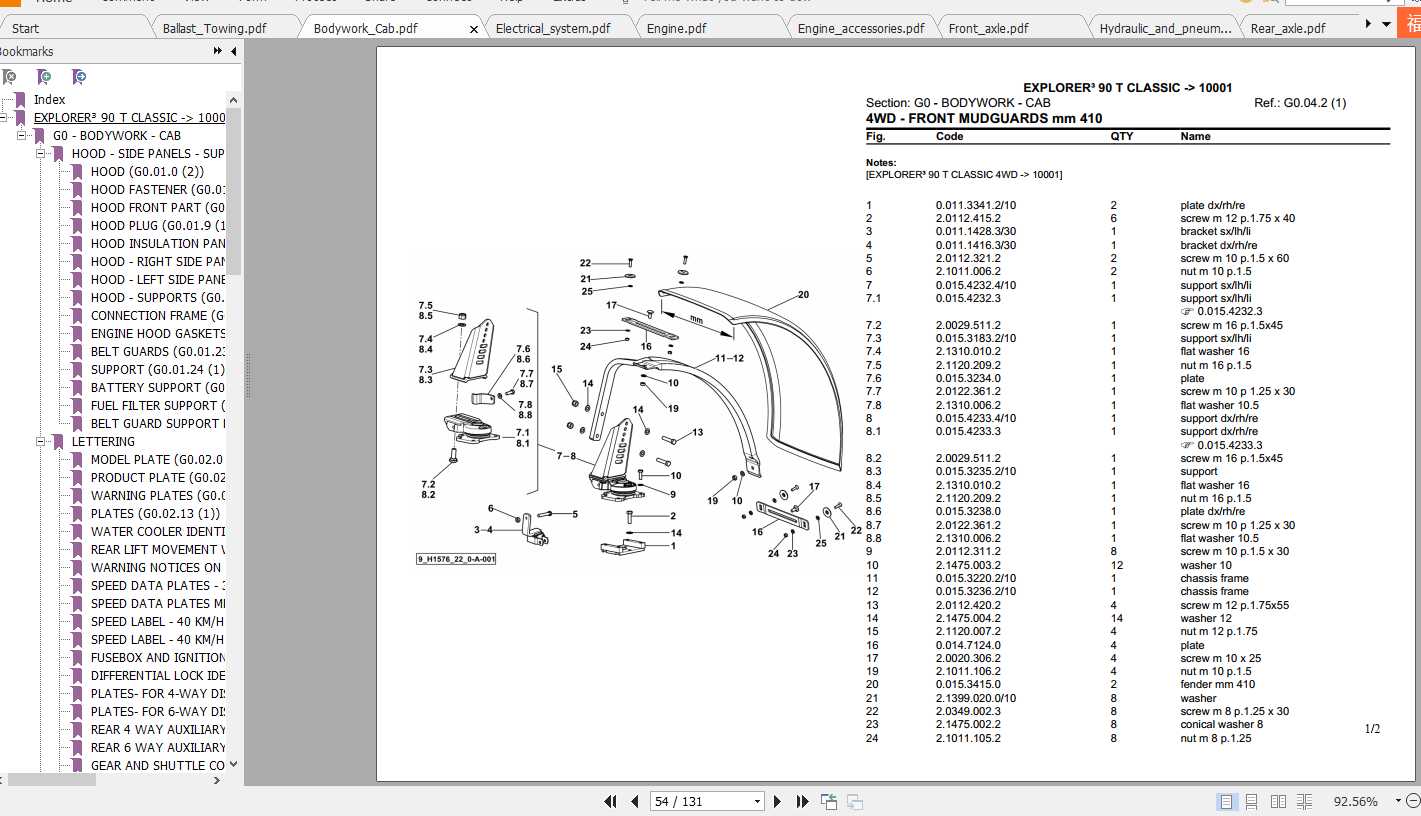Select continuous page scrolling layout mode
Viewport: 1421px width, 816px height.
(1251, 801)
